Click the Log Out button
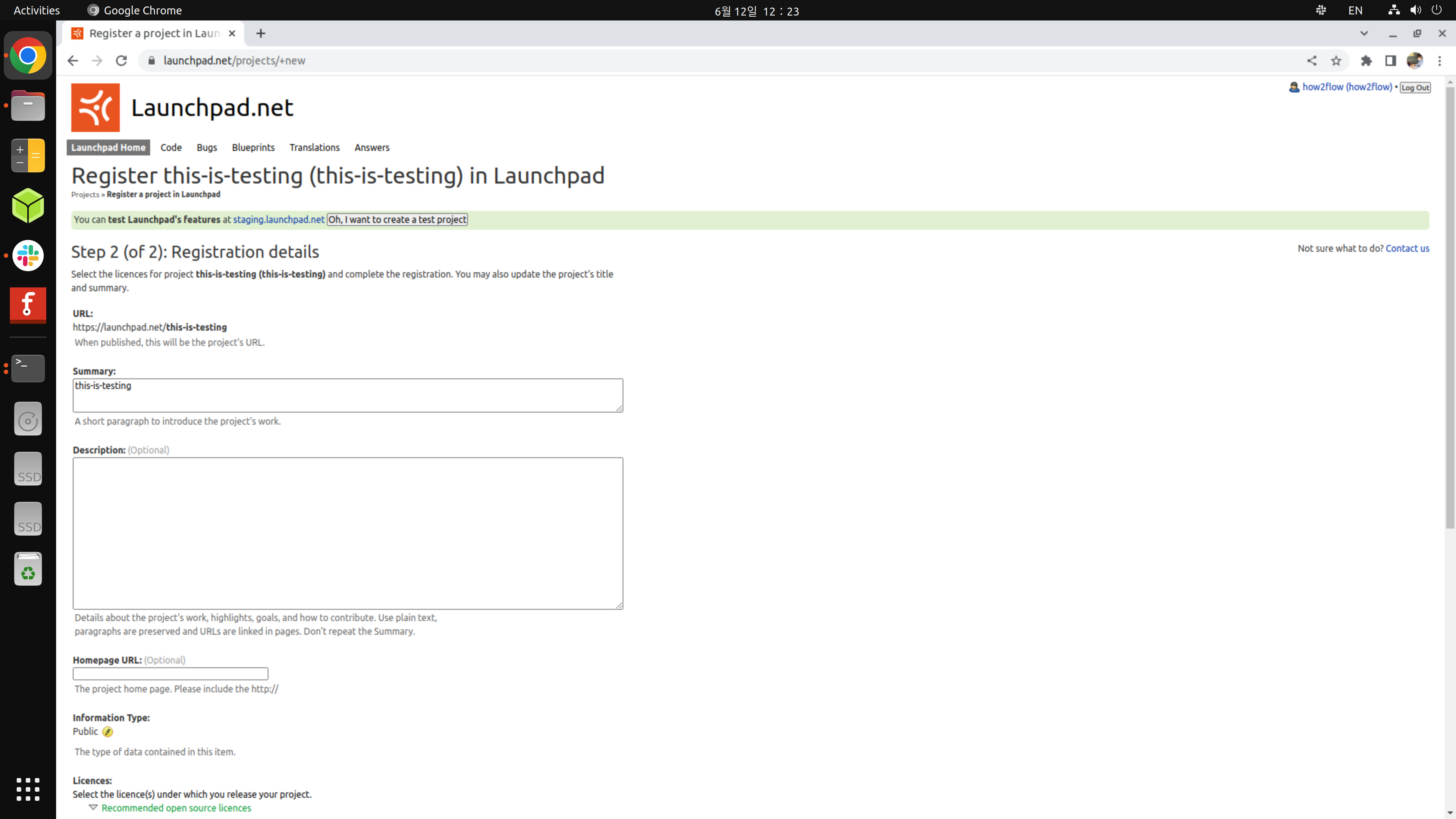The height and width of the screenshot is (819, 1456). click(x=1415, y=87)
